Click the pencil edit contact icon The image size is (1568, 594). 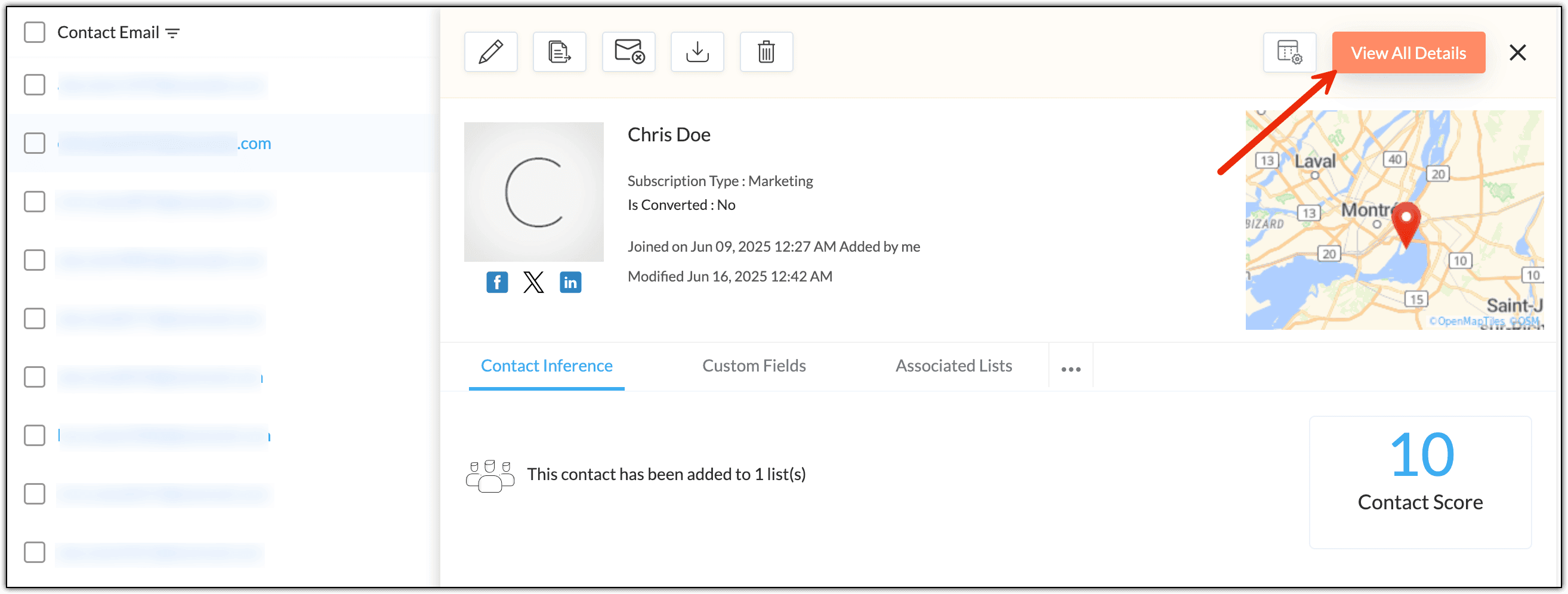(x=490, y=52)
